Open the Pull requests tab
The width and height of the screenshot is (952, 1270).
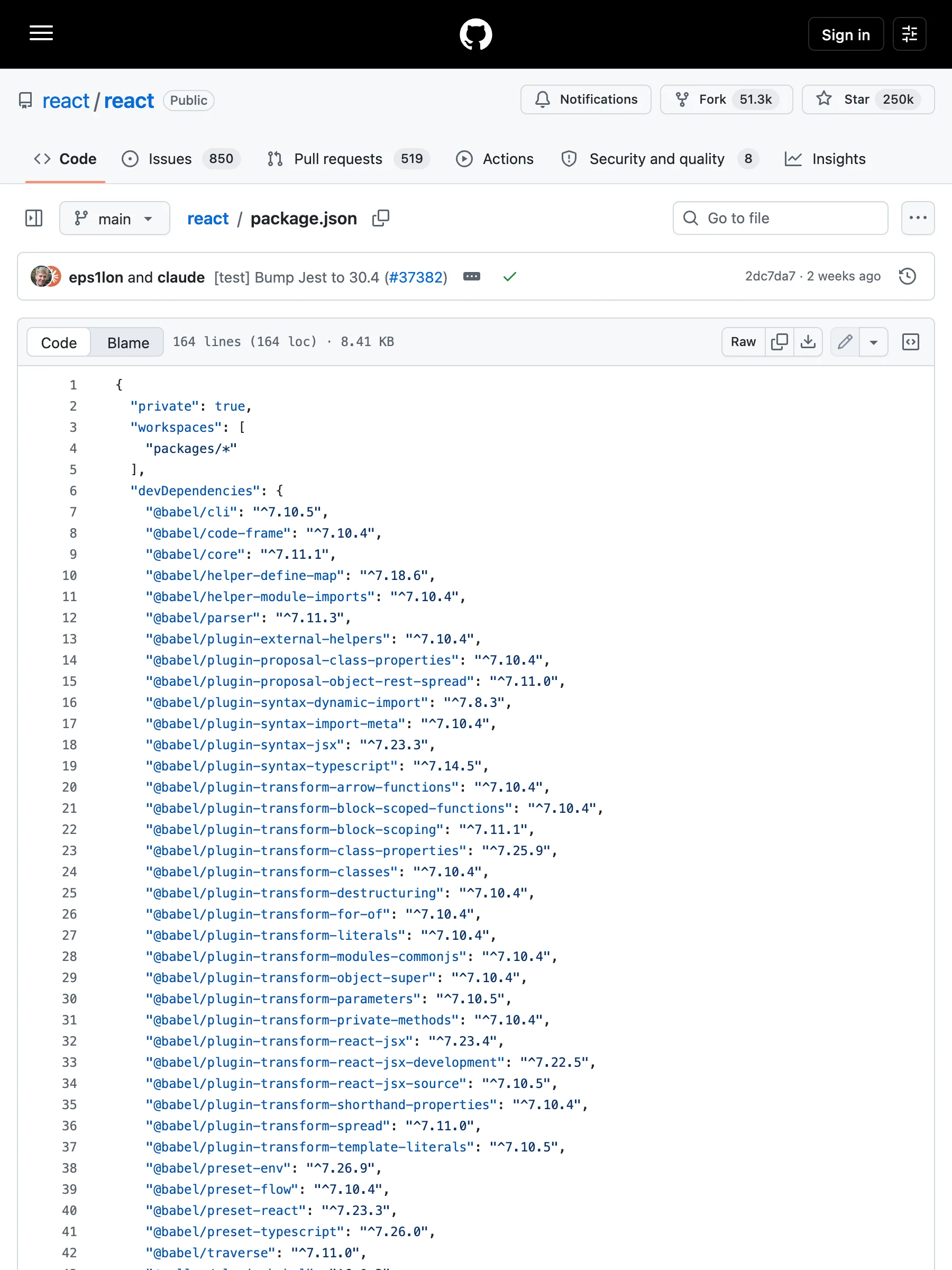pos(349,159)
